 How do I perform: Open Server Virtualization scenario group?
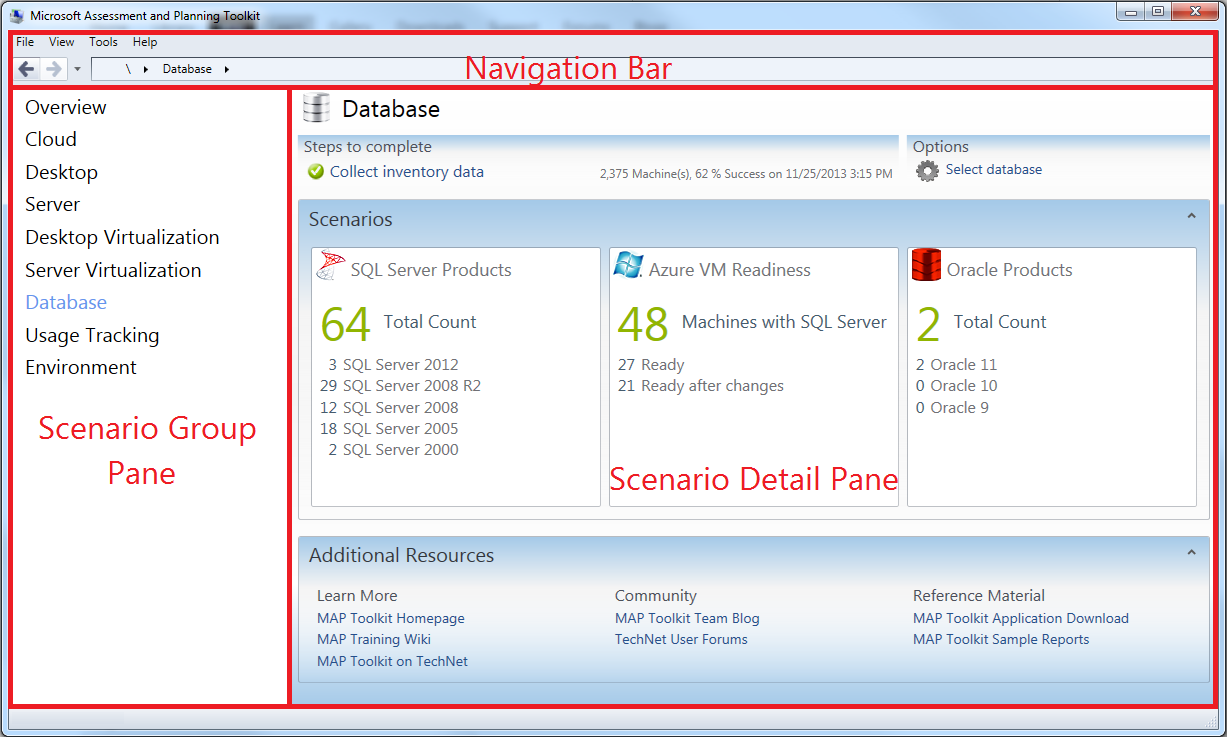[x=114, y=270]
